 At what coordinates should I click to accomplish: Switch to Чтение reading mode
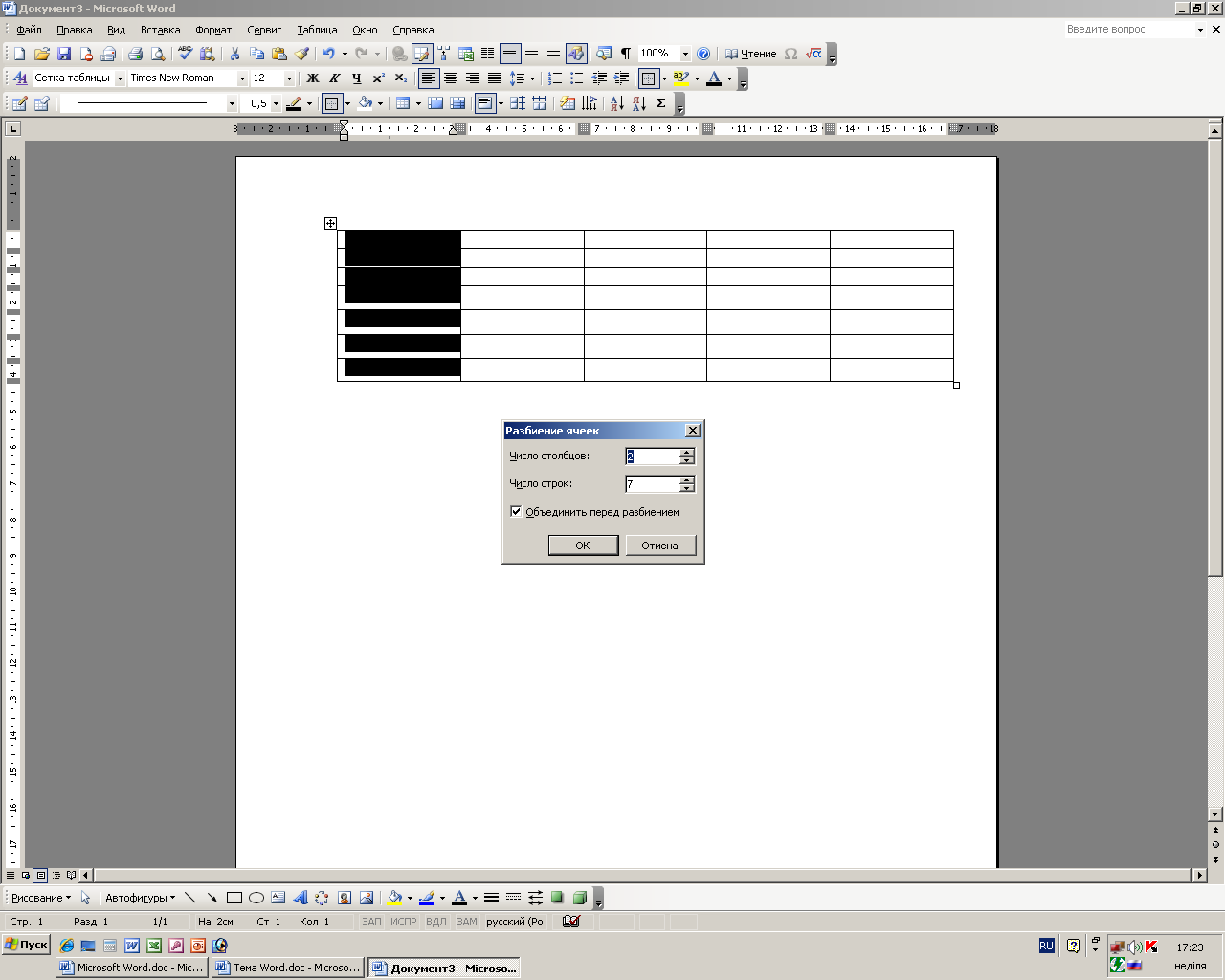[750, 54]
